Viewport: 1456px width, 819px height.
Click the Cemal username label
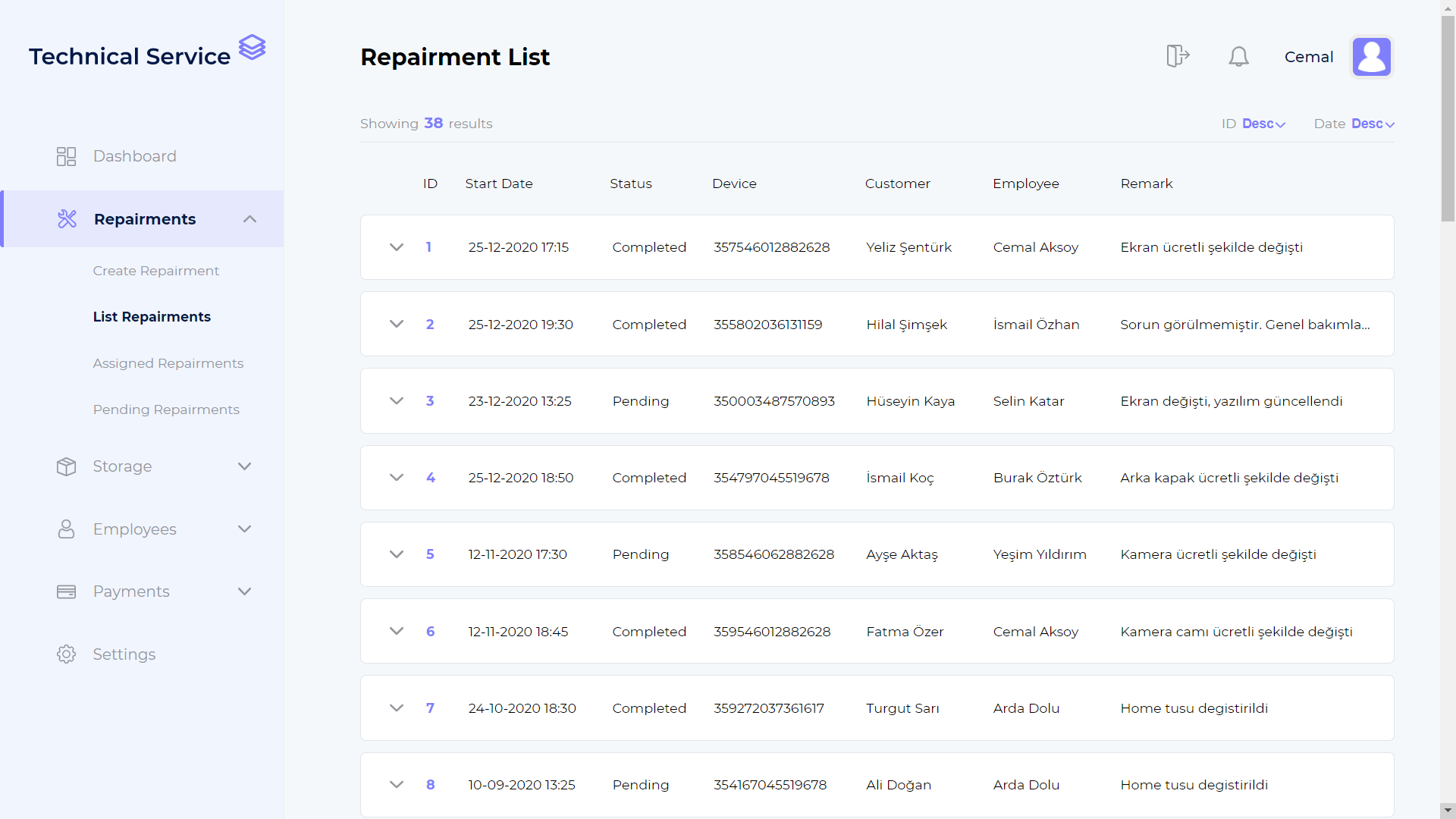pyautogui.click(x=1309, y=57)
